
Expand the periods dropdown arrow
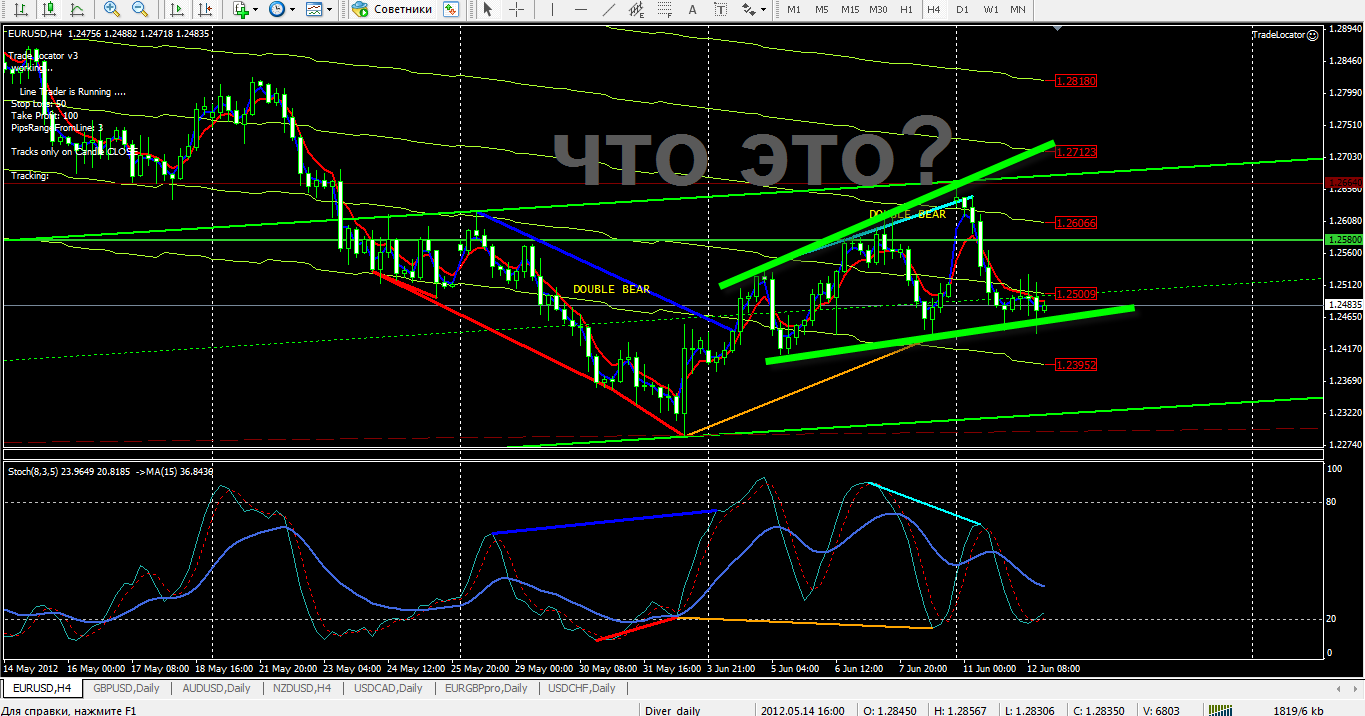point(292,9)
